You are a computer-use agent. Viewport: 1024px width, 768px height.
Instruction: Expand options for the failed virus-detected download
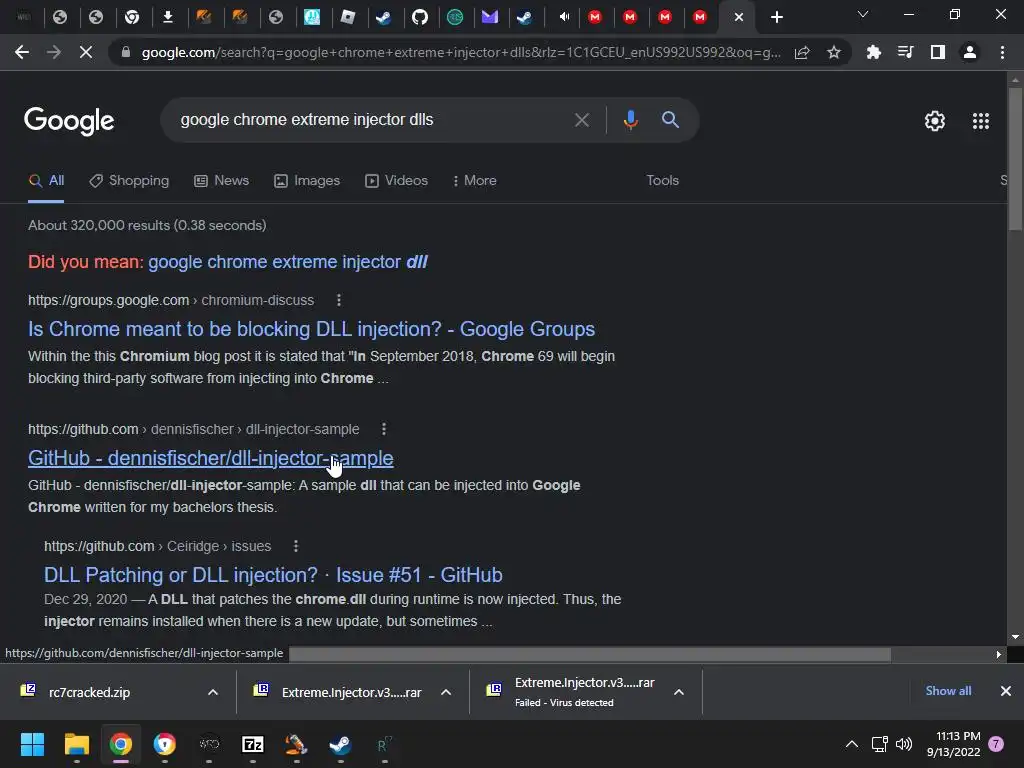[x=679, y=692]
